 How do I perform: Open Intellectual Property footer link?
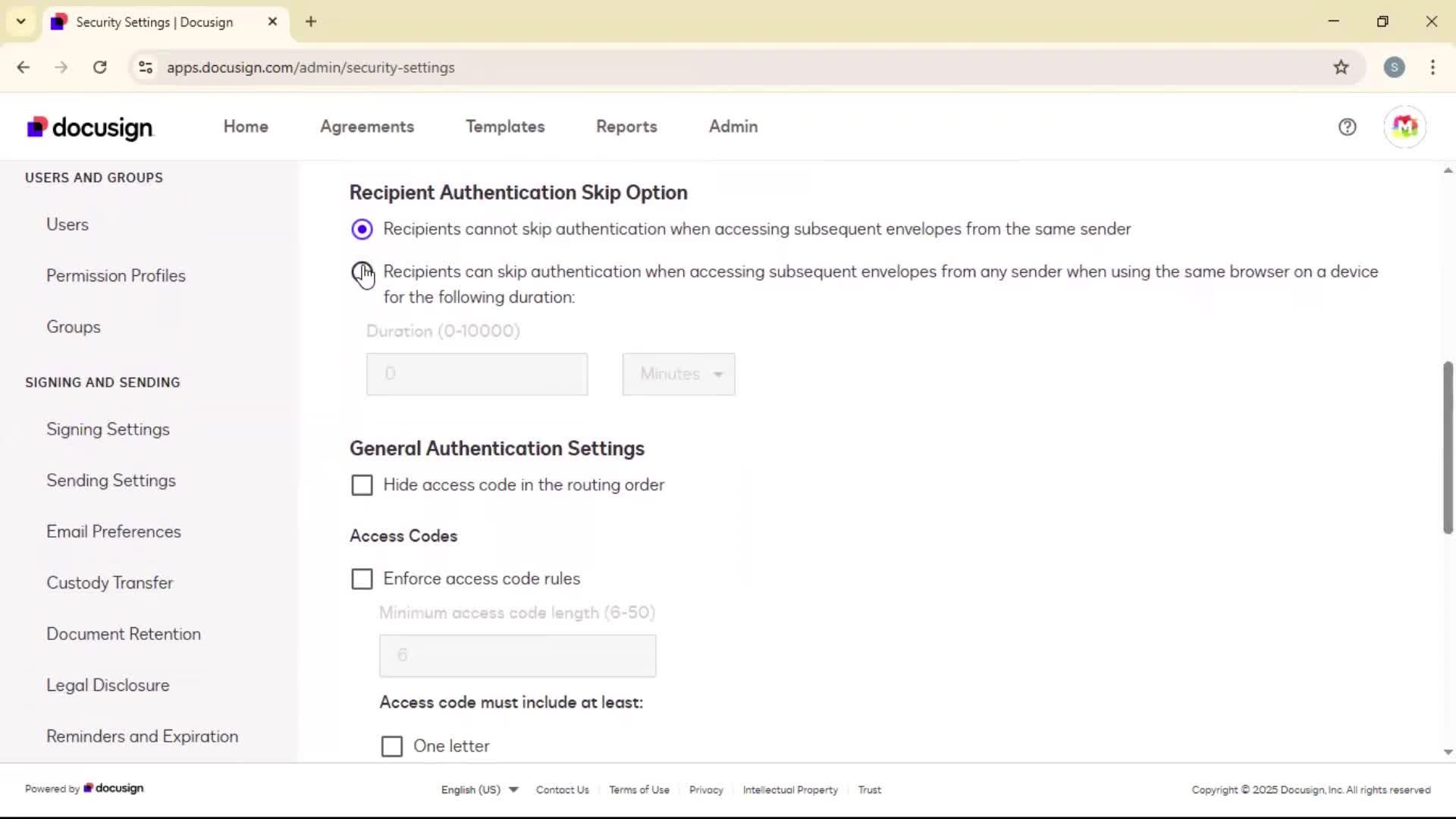(x=790, y=789)
